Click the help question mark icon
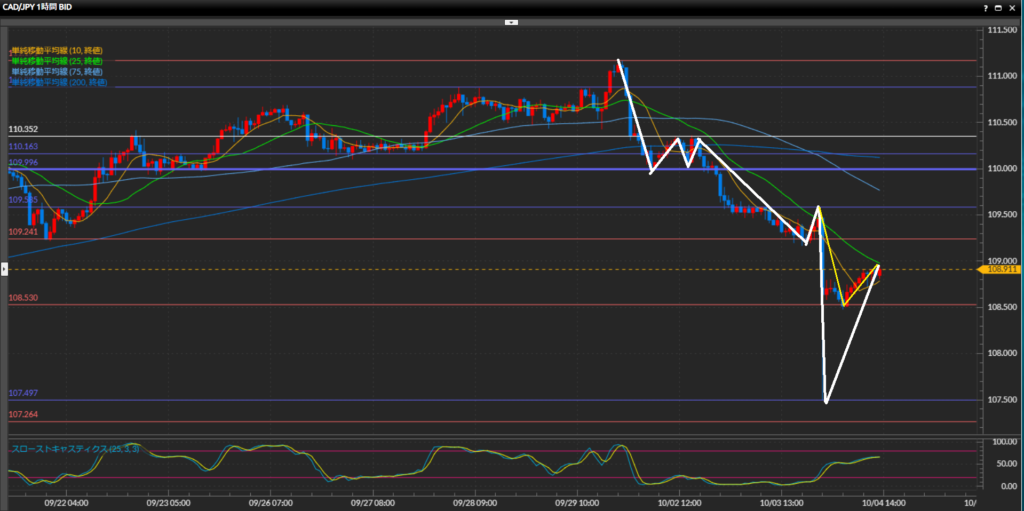Image resolution: width=1024 pixels, height=511 pixels. point(985,7)
